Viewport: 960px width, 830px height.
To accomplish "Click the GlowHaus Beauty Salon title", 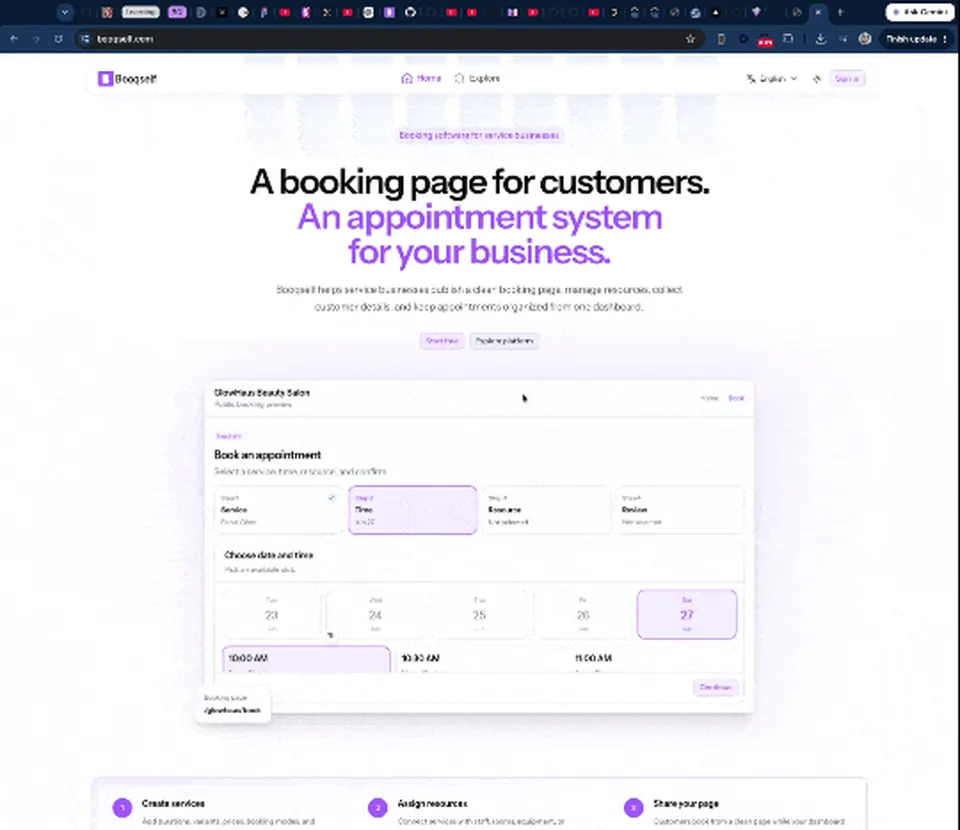I will [261, 393].
